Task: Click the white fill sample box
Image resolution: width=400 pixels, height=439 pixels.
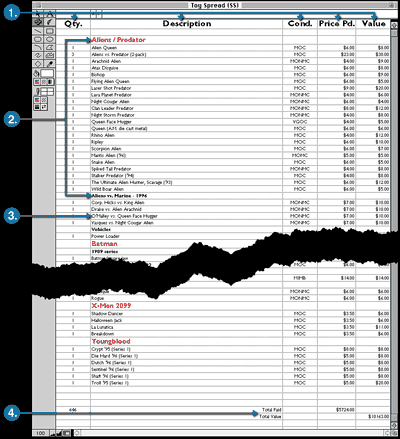Action: click(x=47, y=73)
